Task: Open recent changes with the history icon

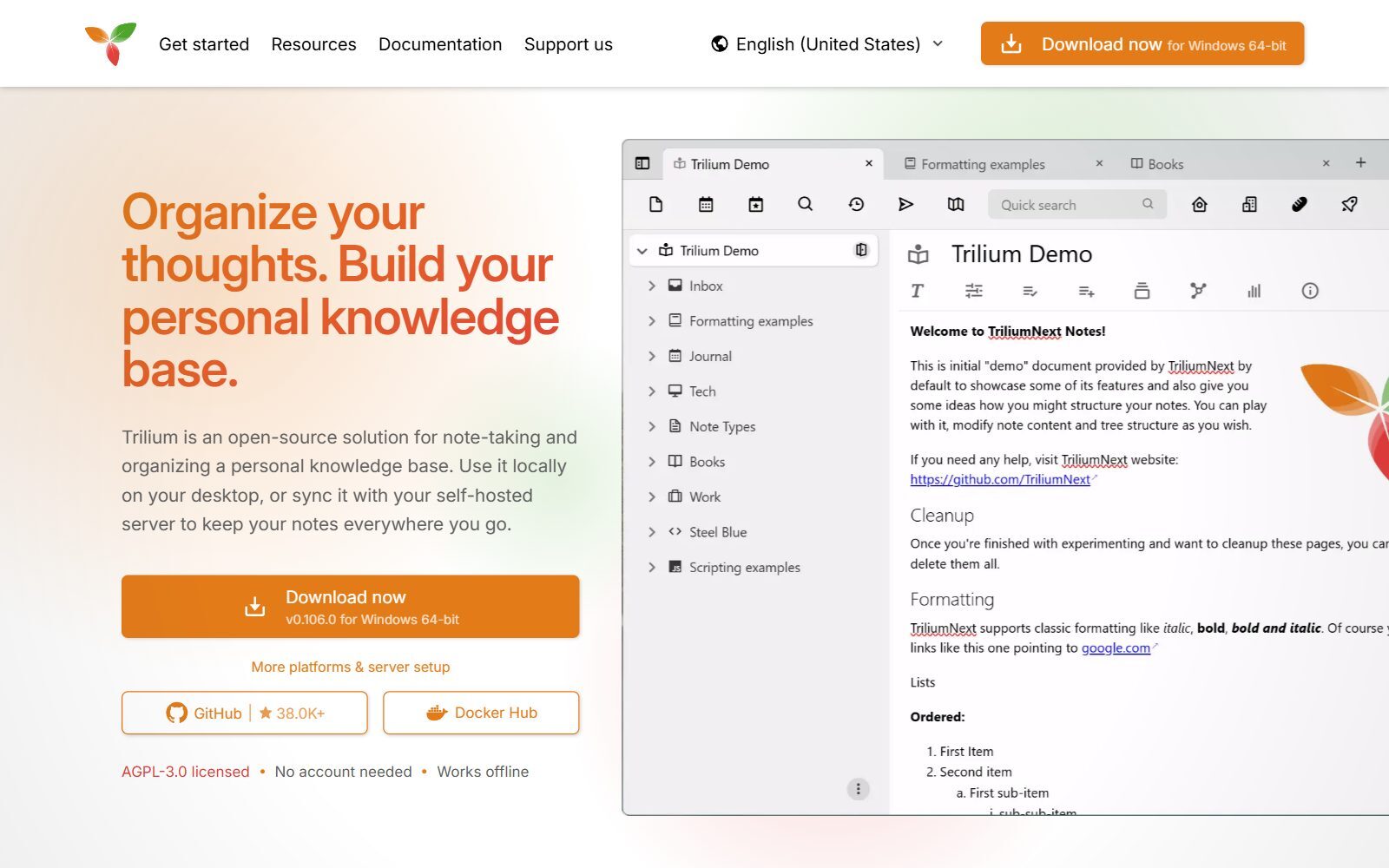Action: coord(856,204)
